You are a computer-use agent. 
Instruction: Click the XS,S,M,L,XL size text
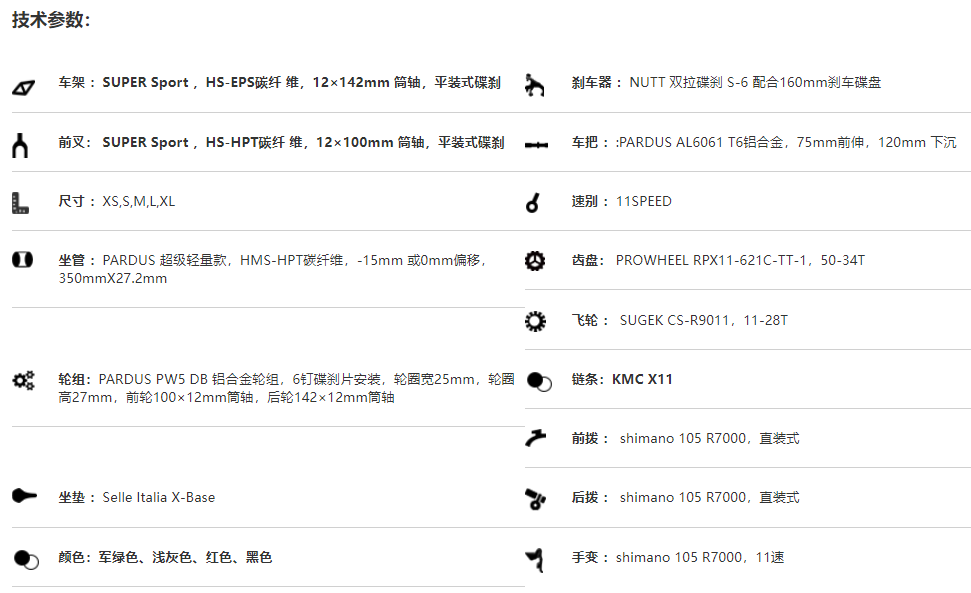[x=139, y=201]
